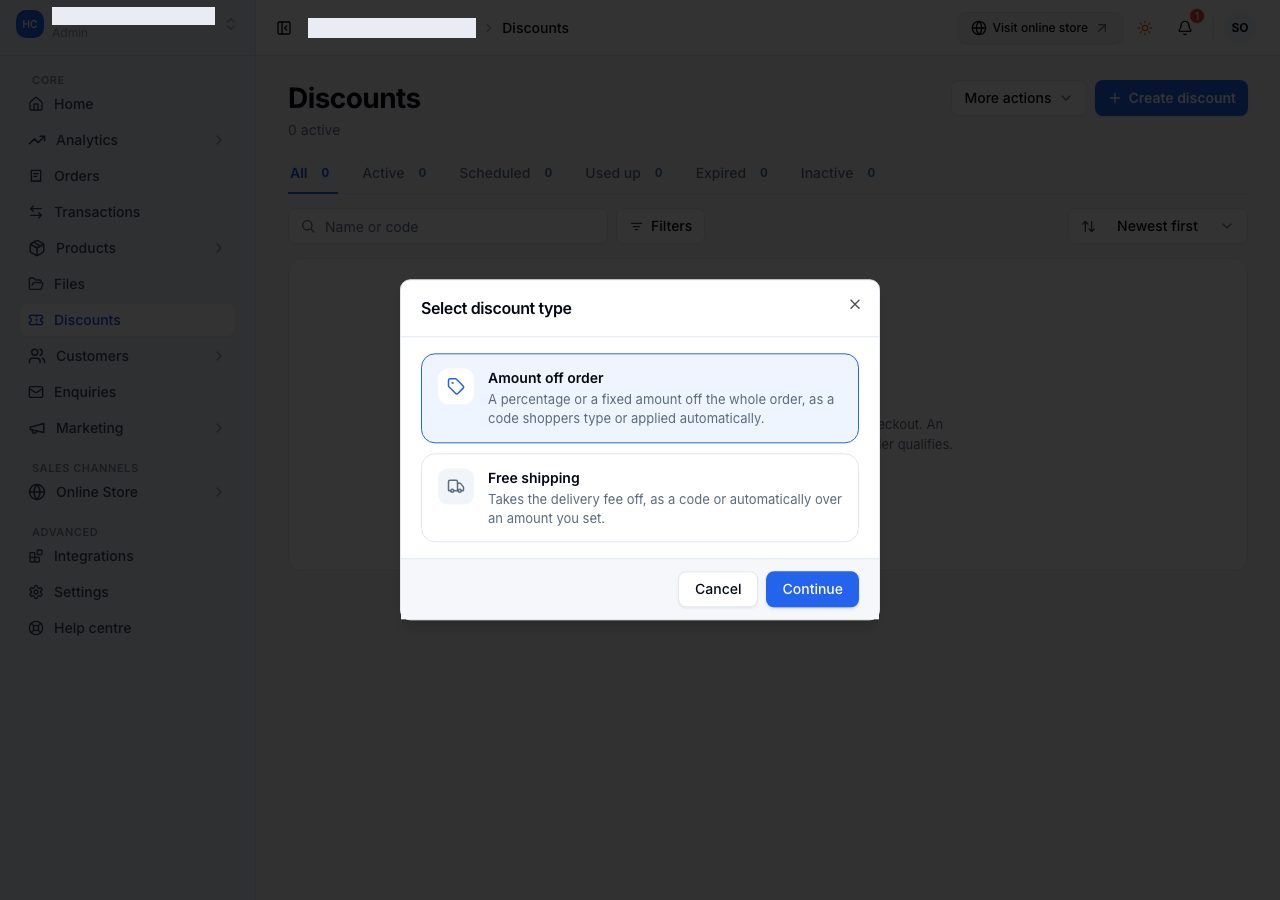Switch to the Expired tab
The width and height of the screenshot is (1280, 900).
733,173
